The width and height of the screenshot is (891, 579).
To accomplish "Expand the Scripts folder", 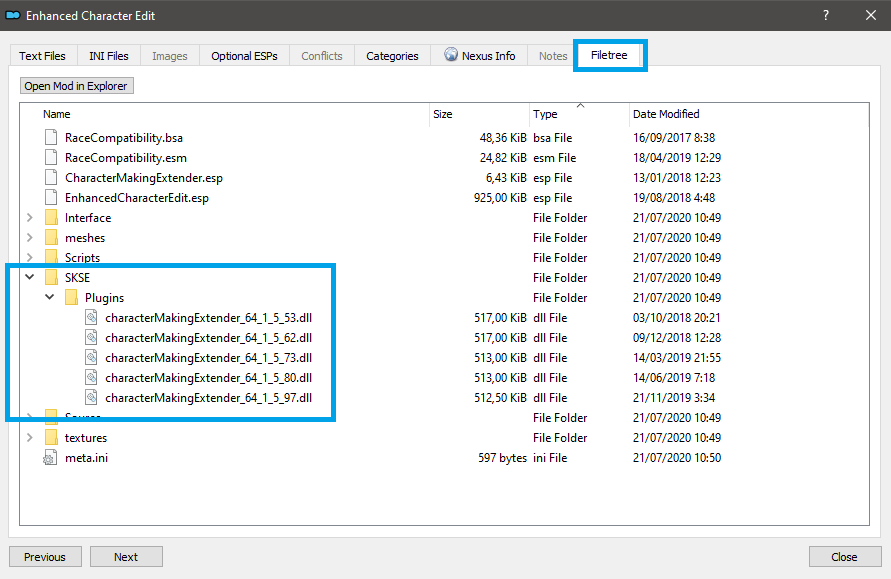I will pyautogui.click(x=30, y=257).
